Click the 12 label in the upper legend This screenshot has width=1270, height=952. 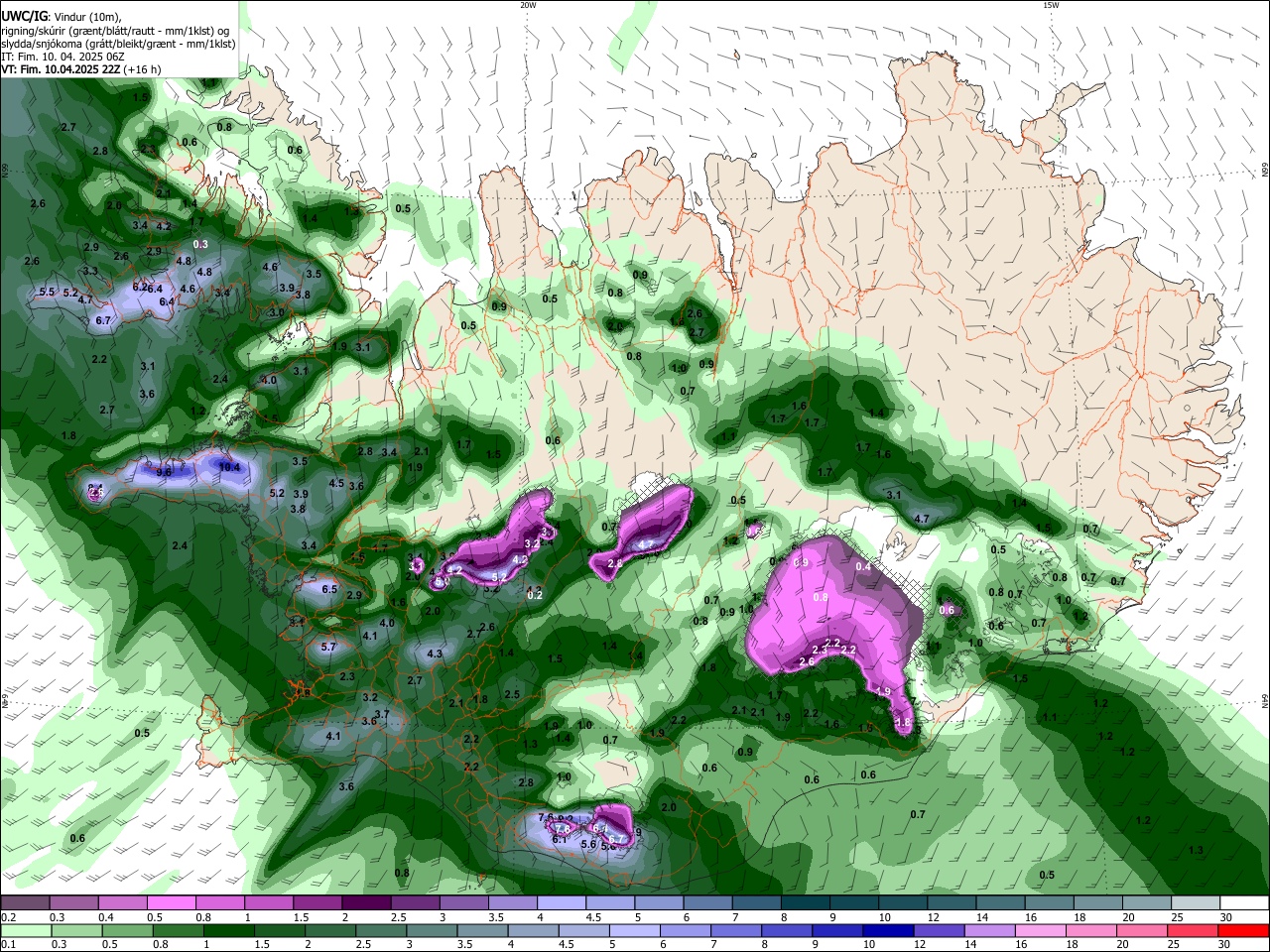click(934, 917)
